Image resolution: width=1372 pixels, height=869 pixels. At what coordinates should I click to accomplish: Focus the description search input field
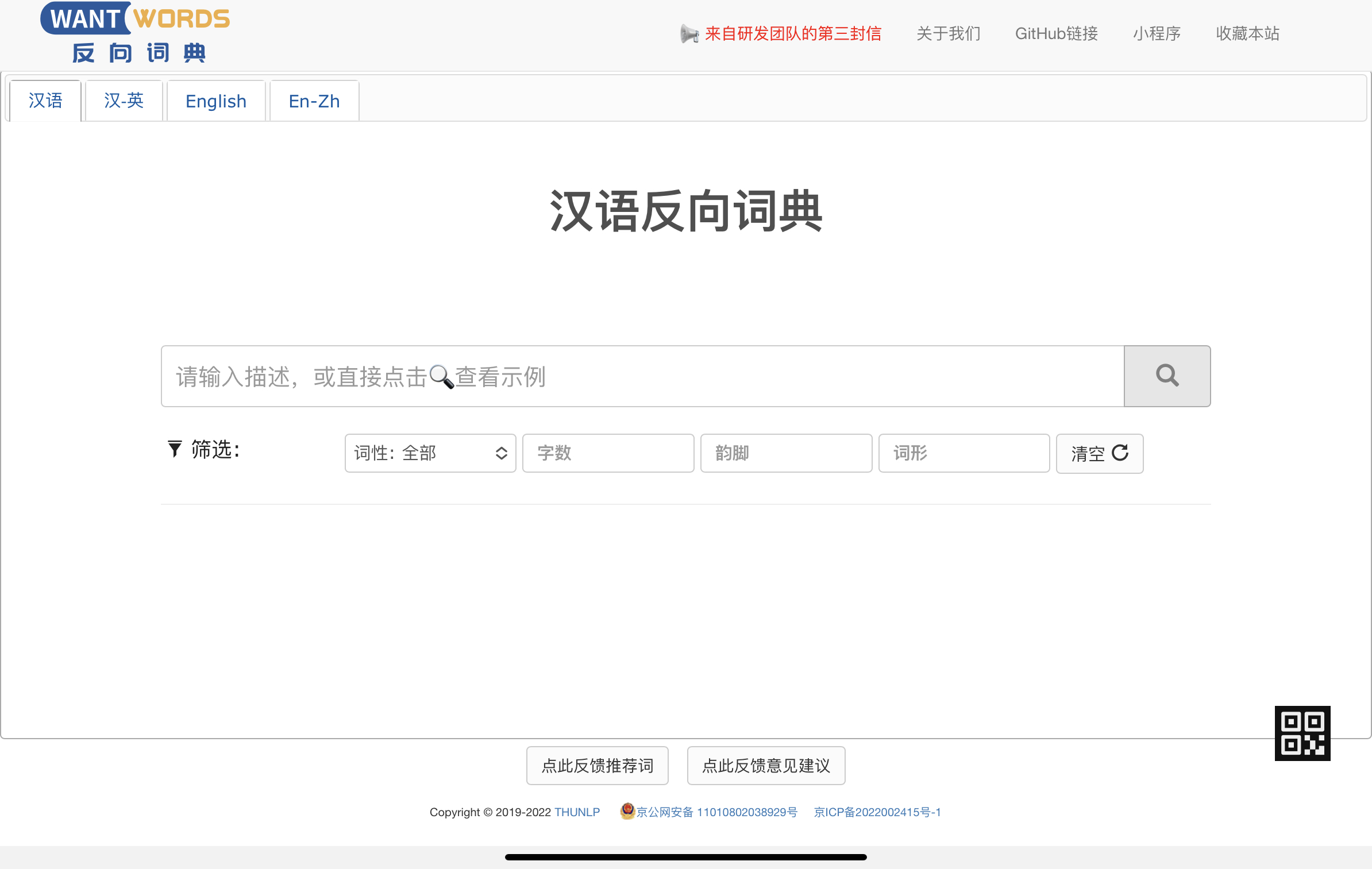pos(642,376)
